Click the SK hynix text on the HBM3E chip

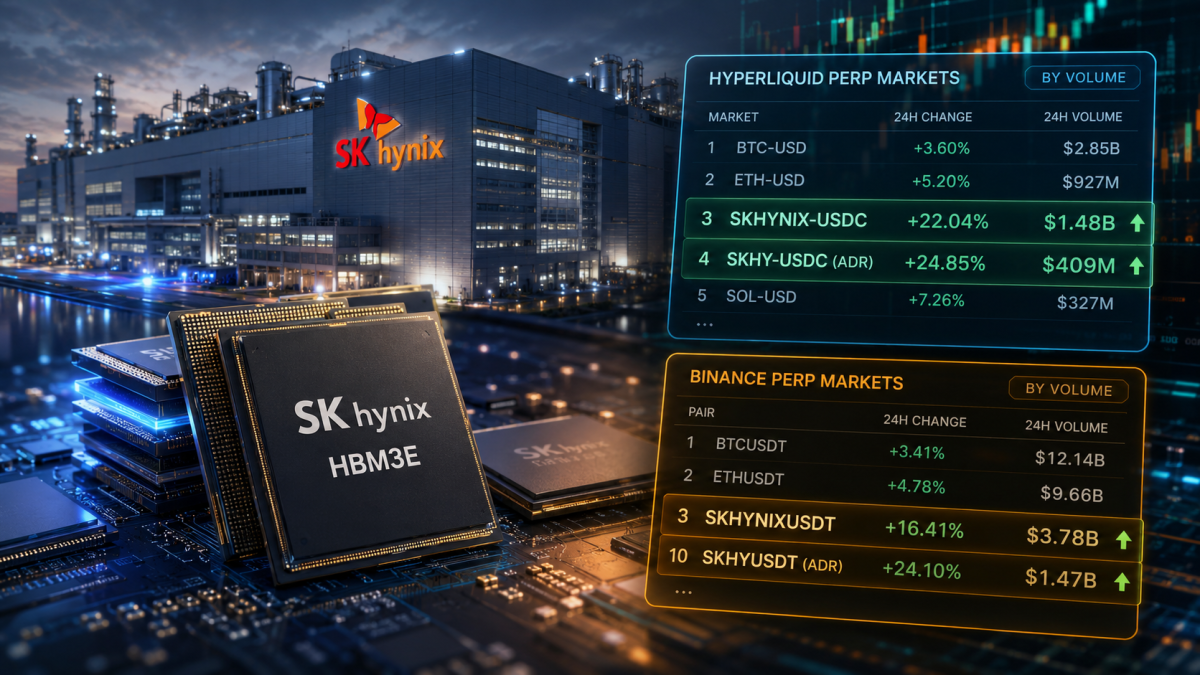[361, 413]
